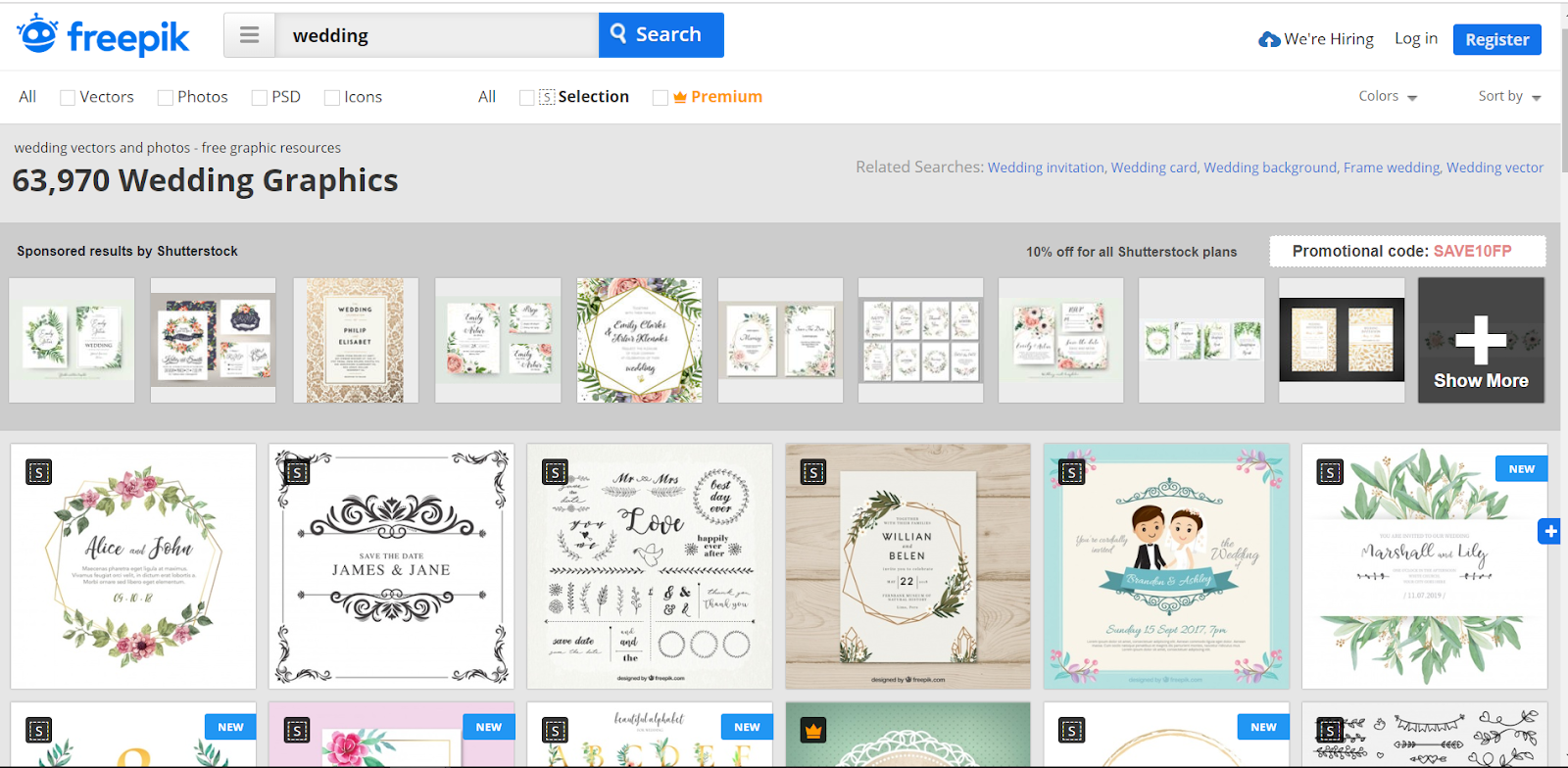
Task: Open the Marshall and Lily watercolor leaves graphic
Action: coord(1424,566)
